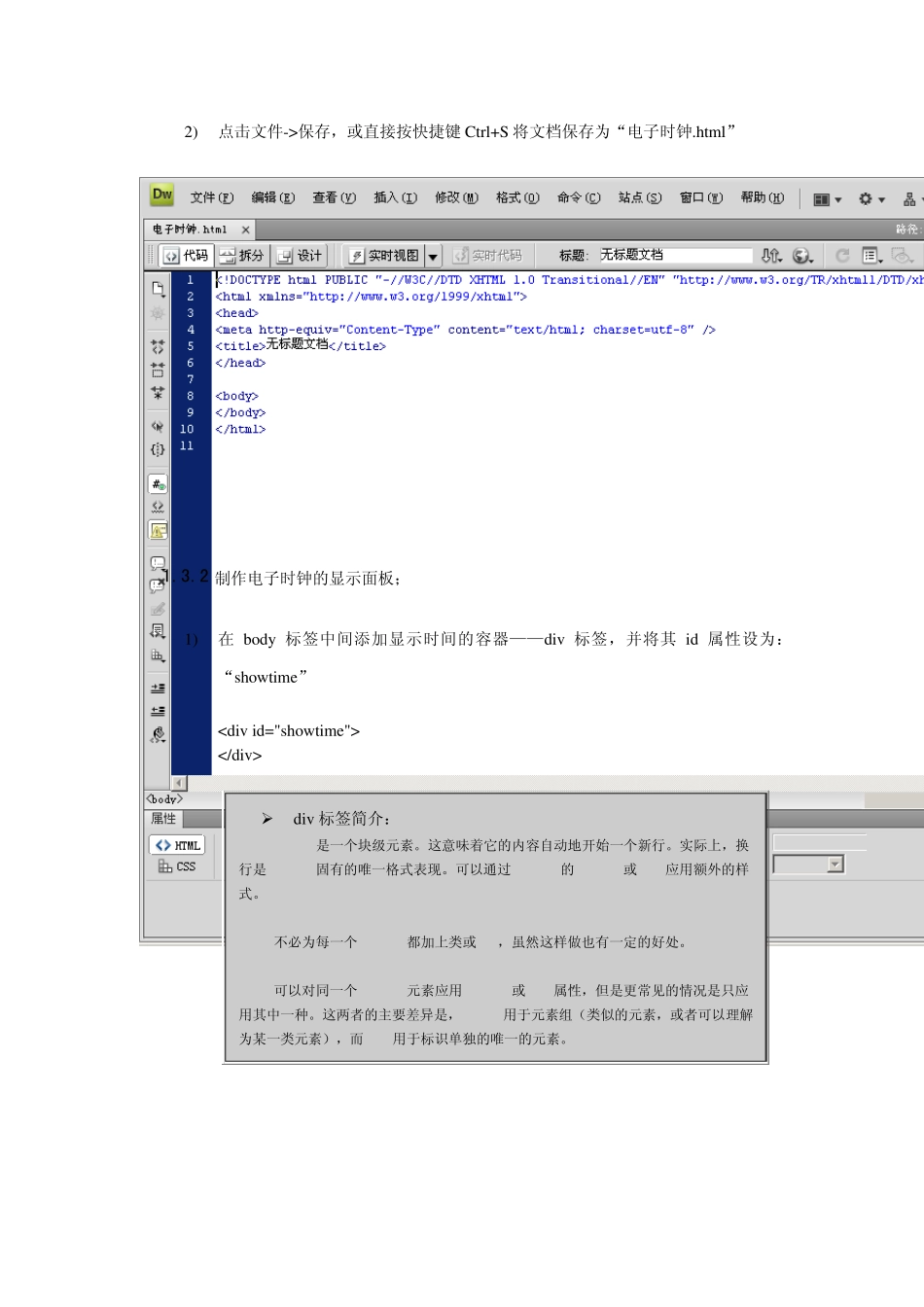Click the indent code icon
The height and width of the screenshot is (1307, 924).
(158, 688)
